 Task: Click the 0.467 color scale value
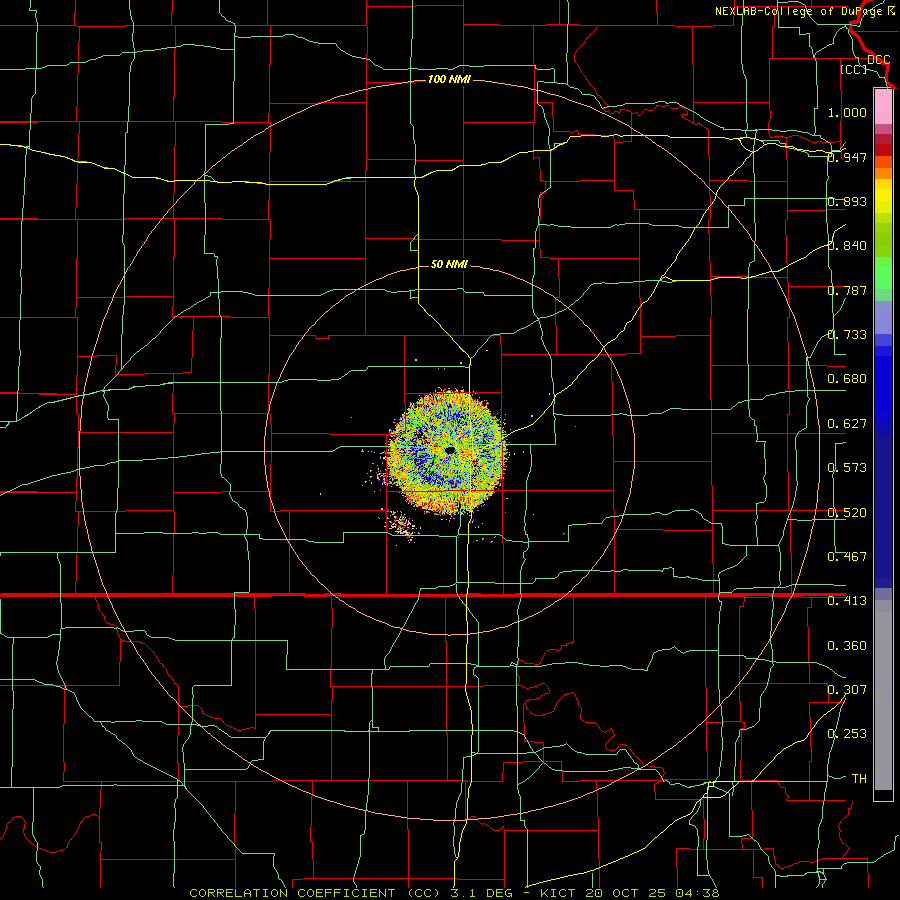pyautogui.click(x=847, y=557)
